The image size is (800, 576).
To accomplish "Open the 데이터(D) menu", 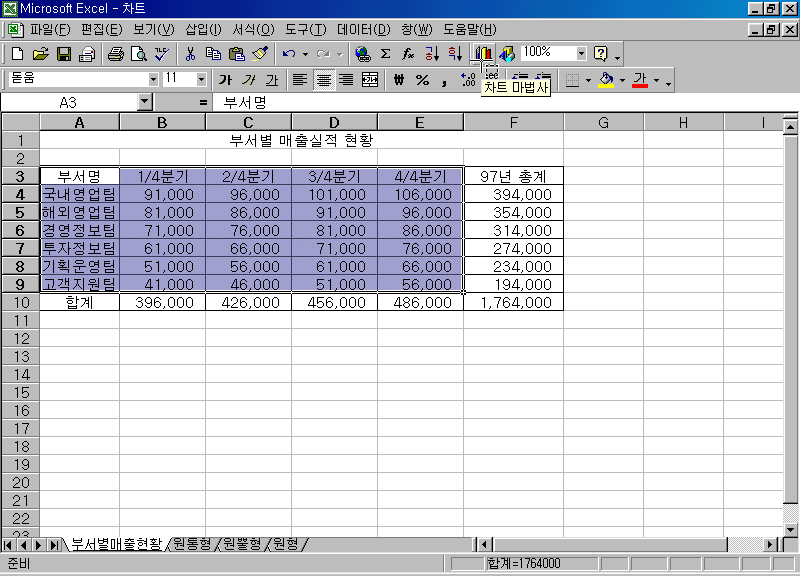I will click(x=364, y=30).
